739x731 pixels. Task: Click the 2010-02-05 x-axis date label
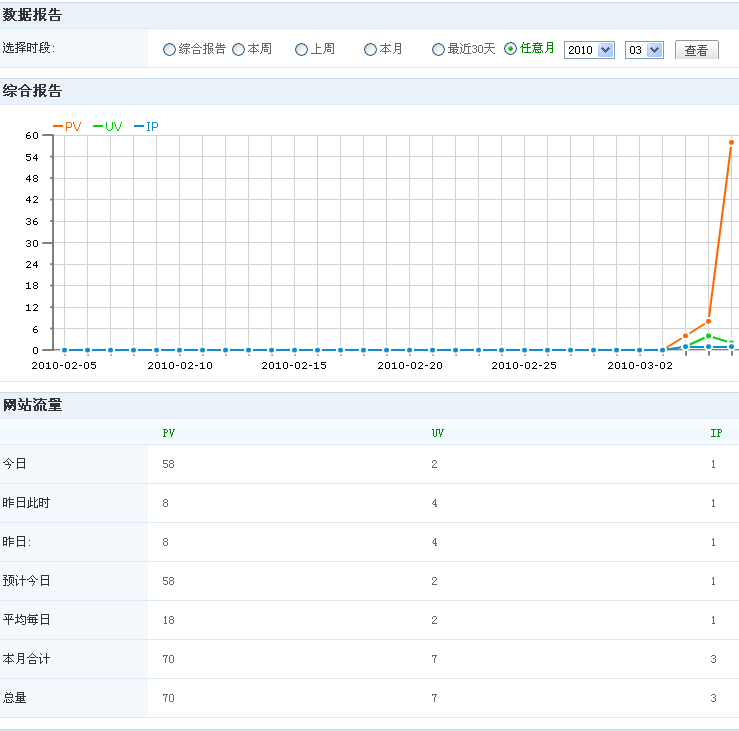[x=64, y=366]
